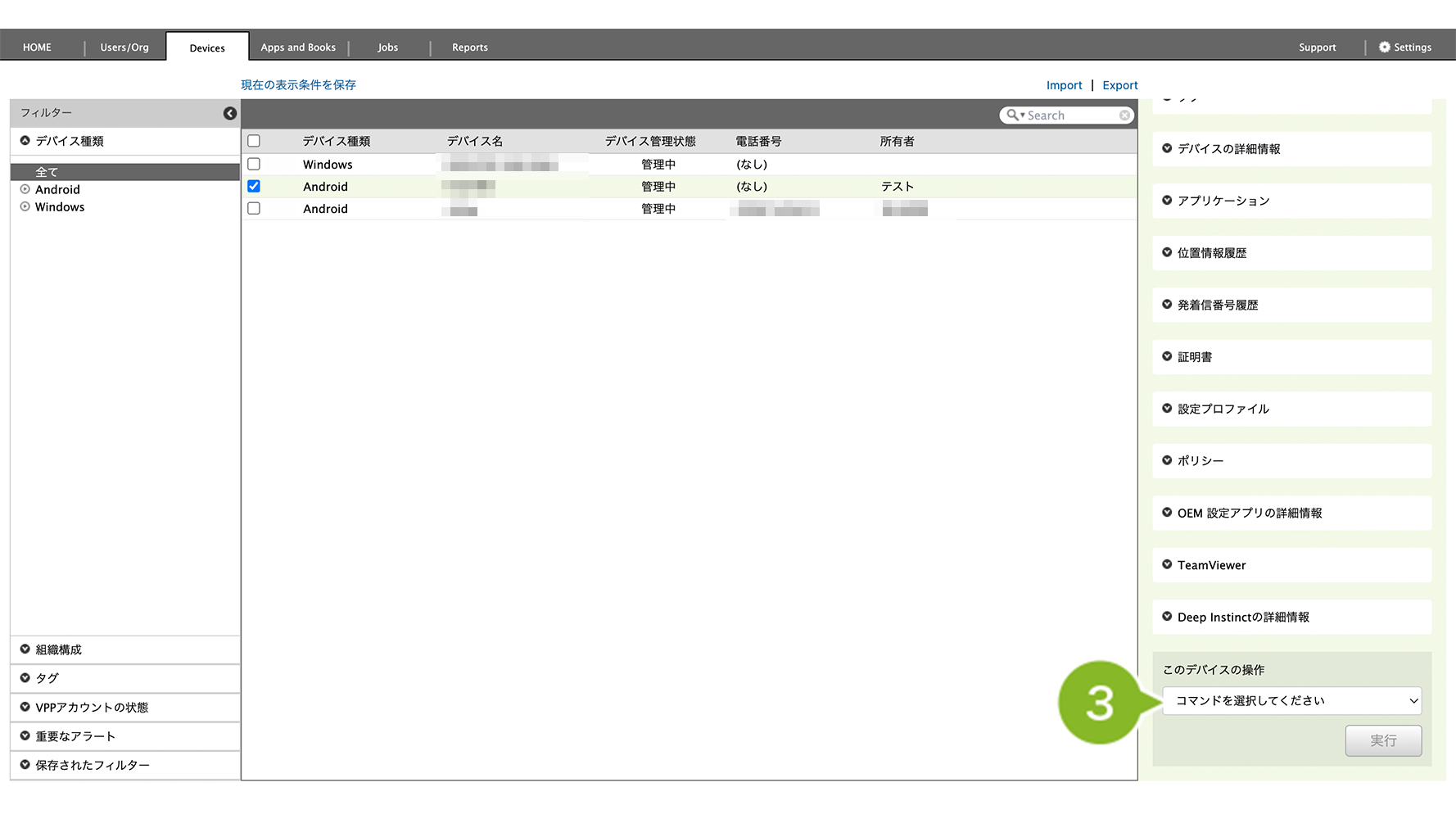1456x819 pixels.
Task: Toggle the select-all header checkbox
Action: (x=254, y=142)
